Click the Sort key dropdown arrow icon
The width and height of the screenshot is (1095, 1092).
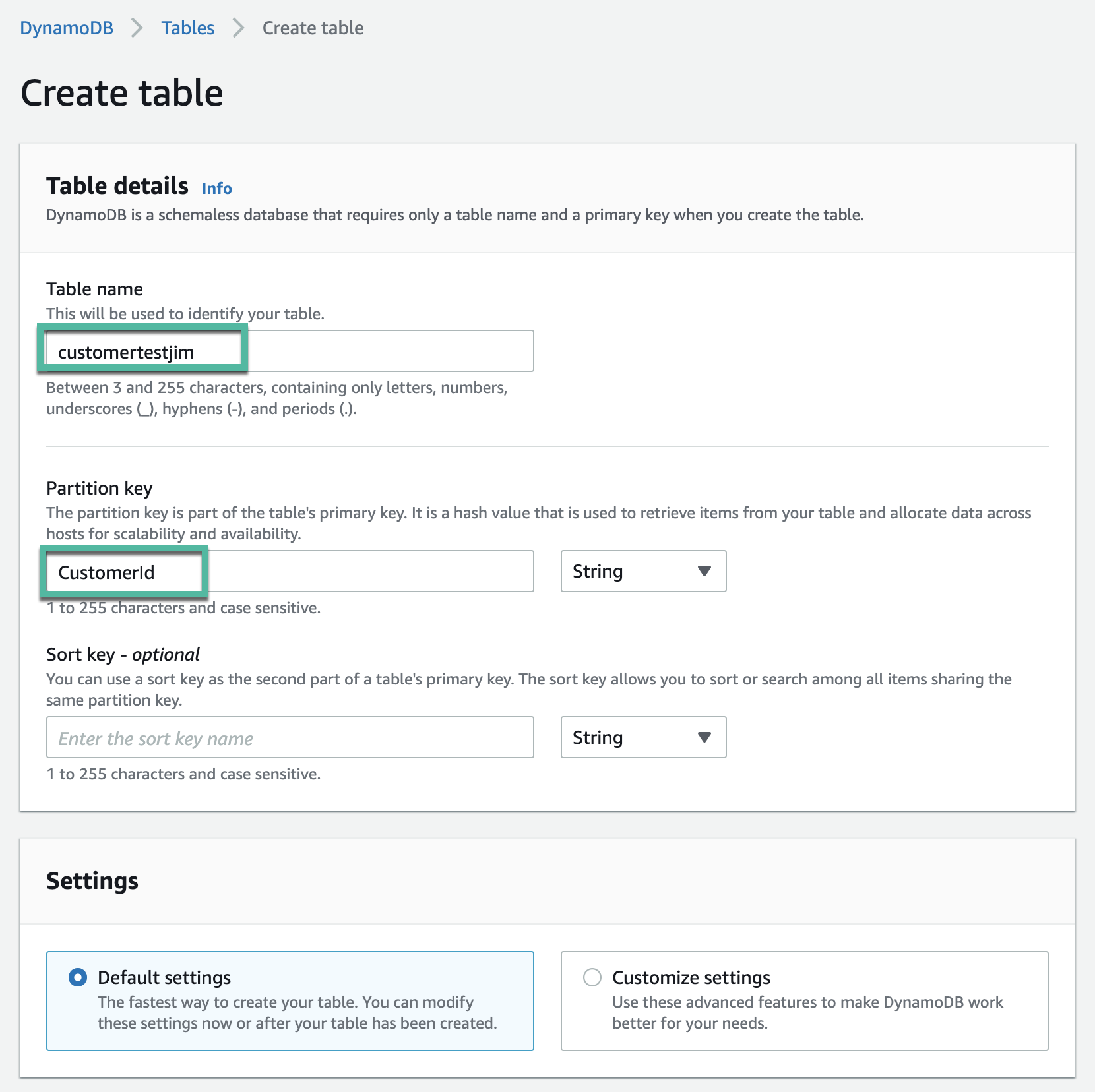704,737
